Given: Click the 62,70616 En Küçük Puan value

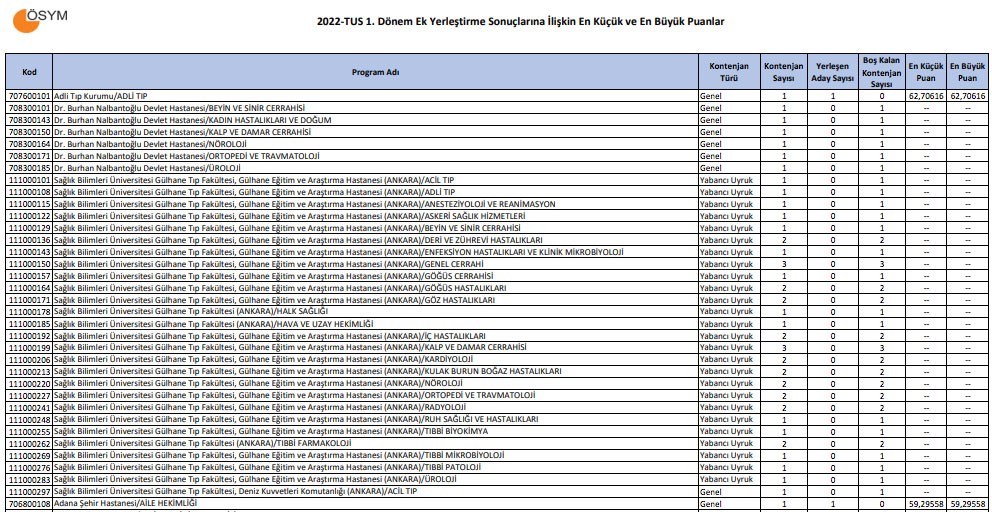Looking at the screenshot, I should (925, 96).
